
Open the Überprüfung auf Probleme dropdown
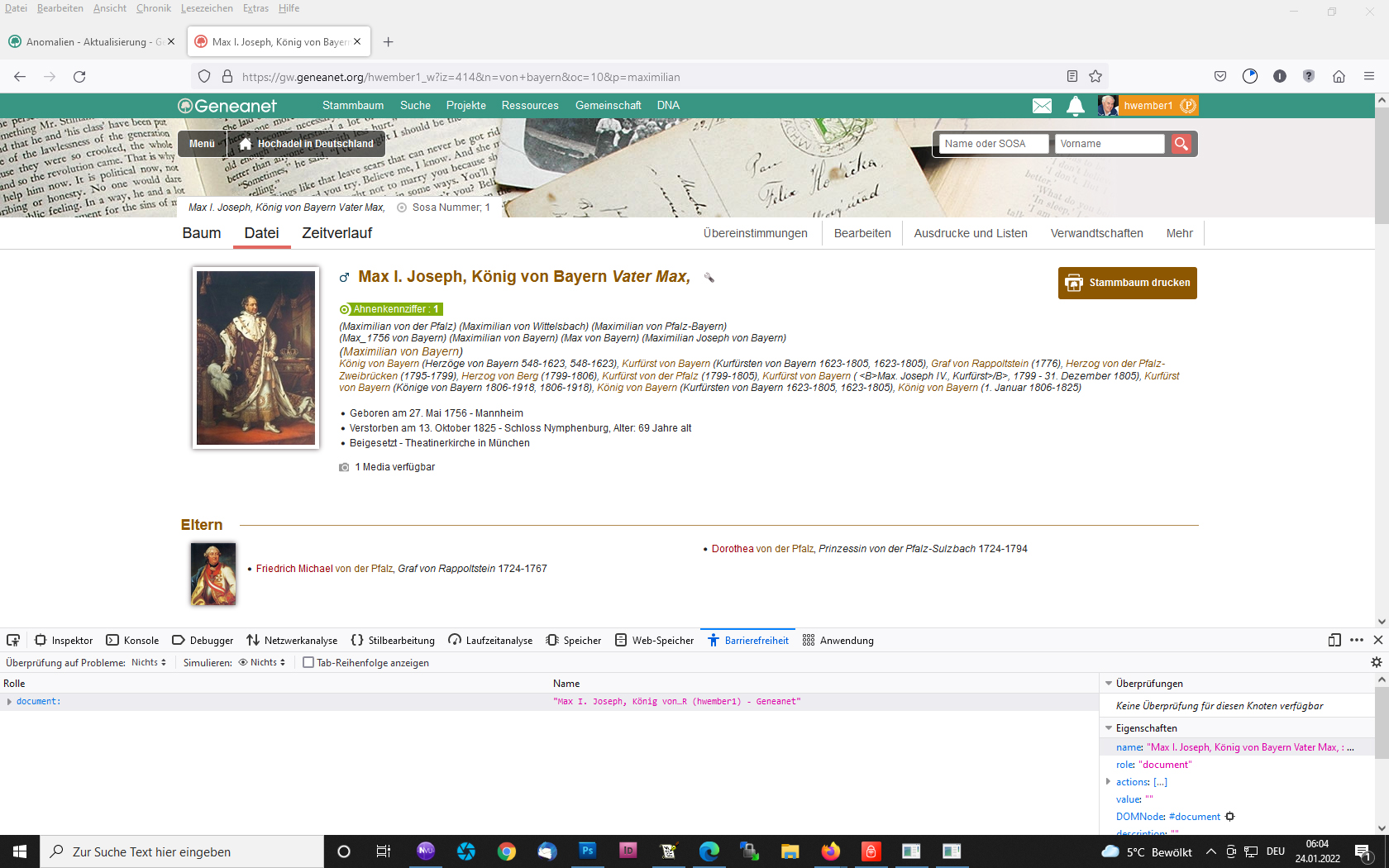pos(149,663)
